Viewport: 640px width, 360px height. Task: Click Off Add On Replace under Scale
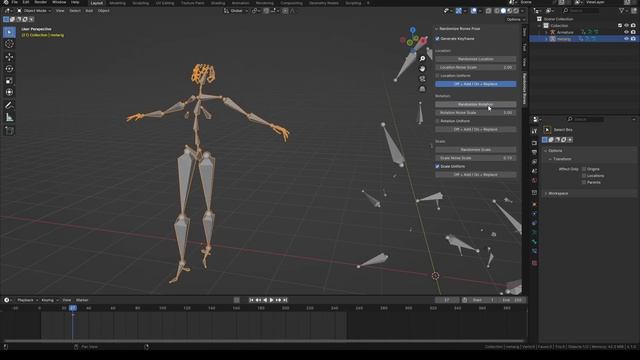tap(476, 175)
